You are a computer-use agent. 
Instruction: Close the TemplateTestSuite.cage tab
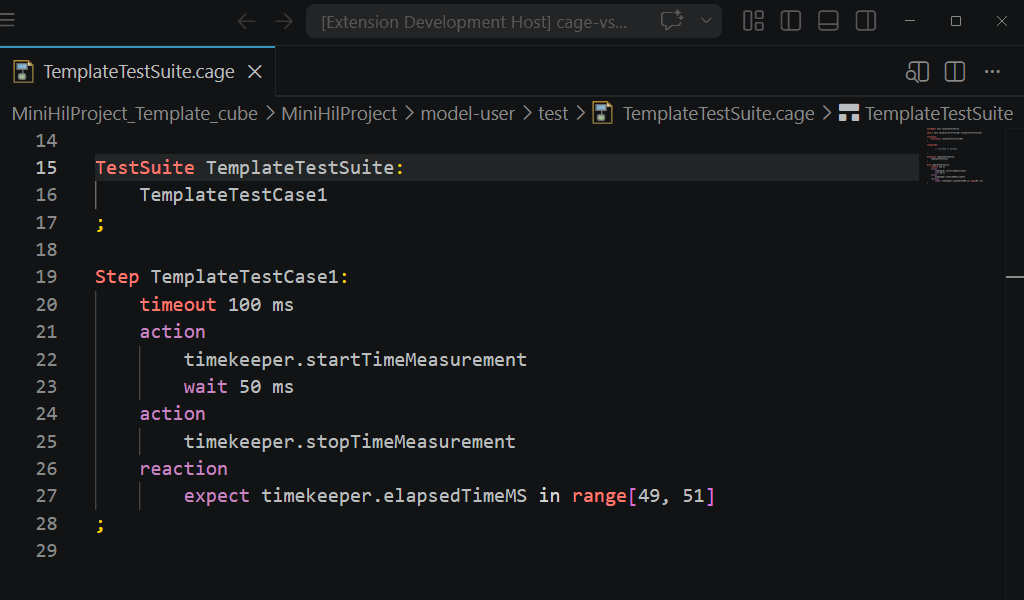255,71
